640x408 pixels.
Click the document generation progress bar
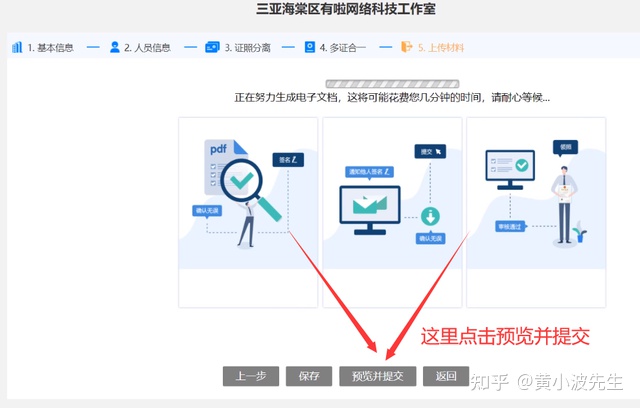[x=392, y=84]
